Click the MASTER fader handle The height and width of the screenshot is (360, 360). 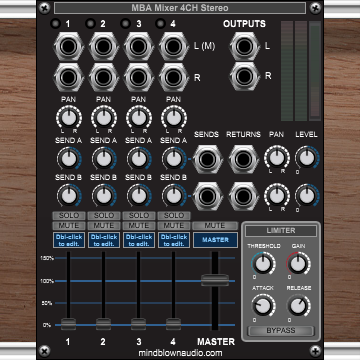pos(215,280)
